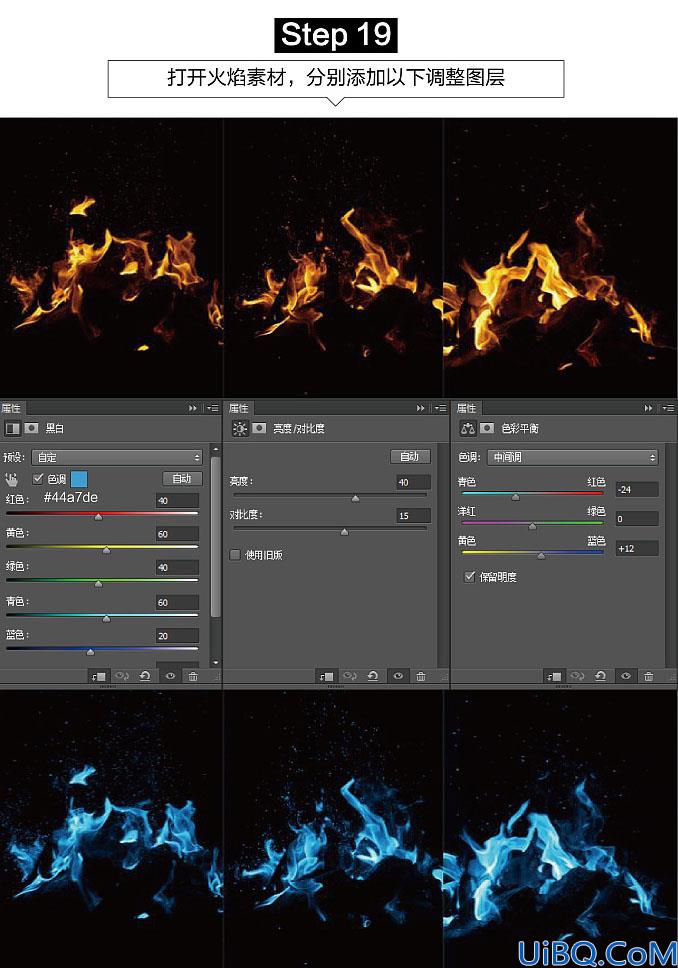
Task: View previous state icon in 黑白 panel footer
Action: 122,677
